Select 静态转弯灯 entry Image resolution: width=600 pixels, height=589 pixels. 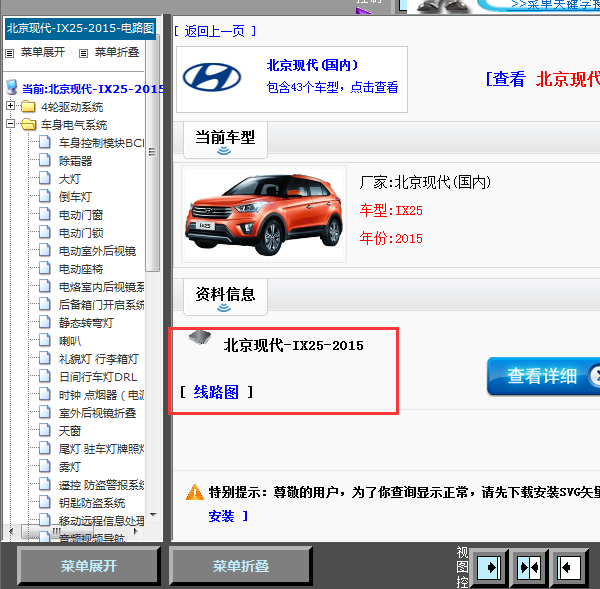pos(86,323)
